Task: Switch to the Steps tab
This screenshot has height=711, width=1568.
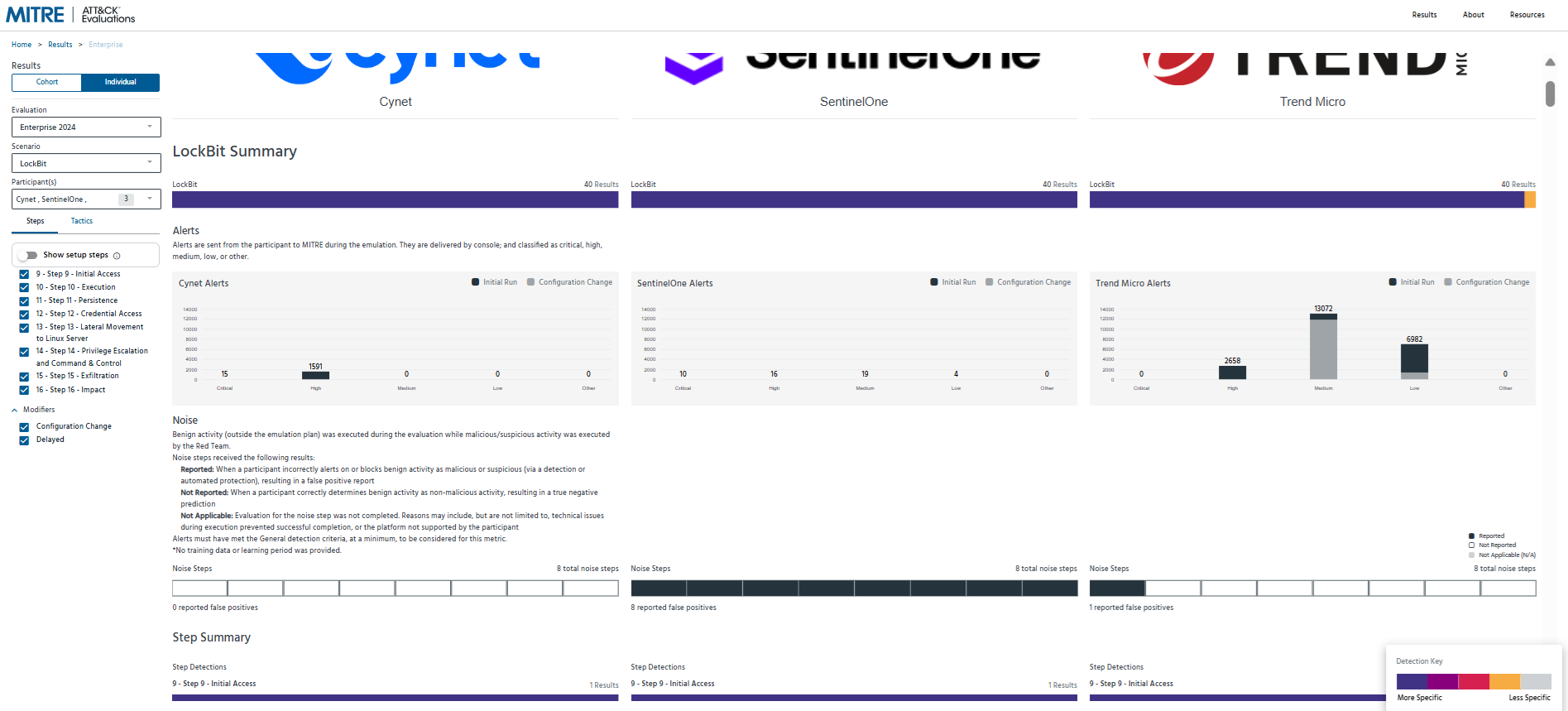Action: click(35, 221)
